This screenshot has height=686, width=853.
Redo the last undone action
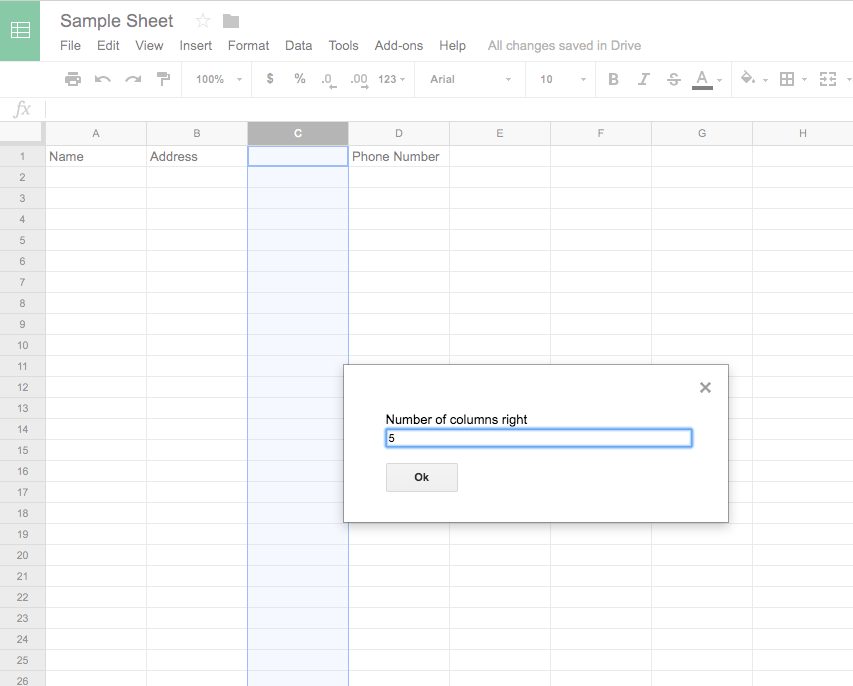pos(132,79)
